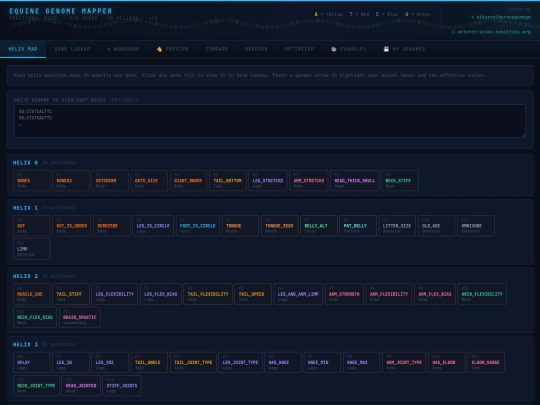Open the LEG_FLEXIBILITY gene tile
This screenshot has height=405, width=540.
(115, 294)
